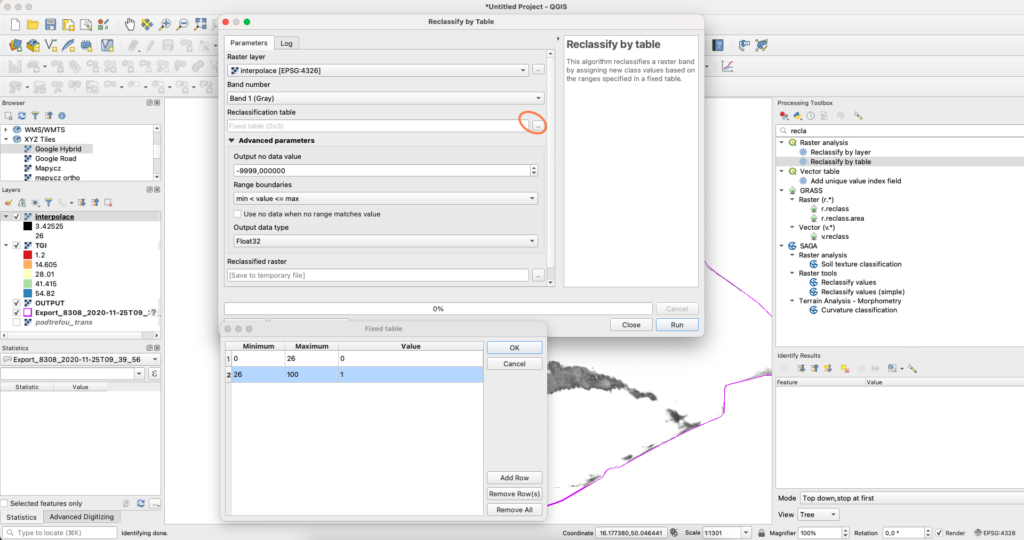This screenshot has width=1024, height=540.
Task: Click the filter legend icon in Layers panel
Action: click(x=49, y=202)
